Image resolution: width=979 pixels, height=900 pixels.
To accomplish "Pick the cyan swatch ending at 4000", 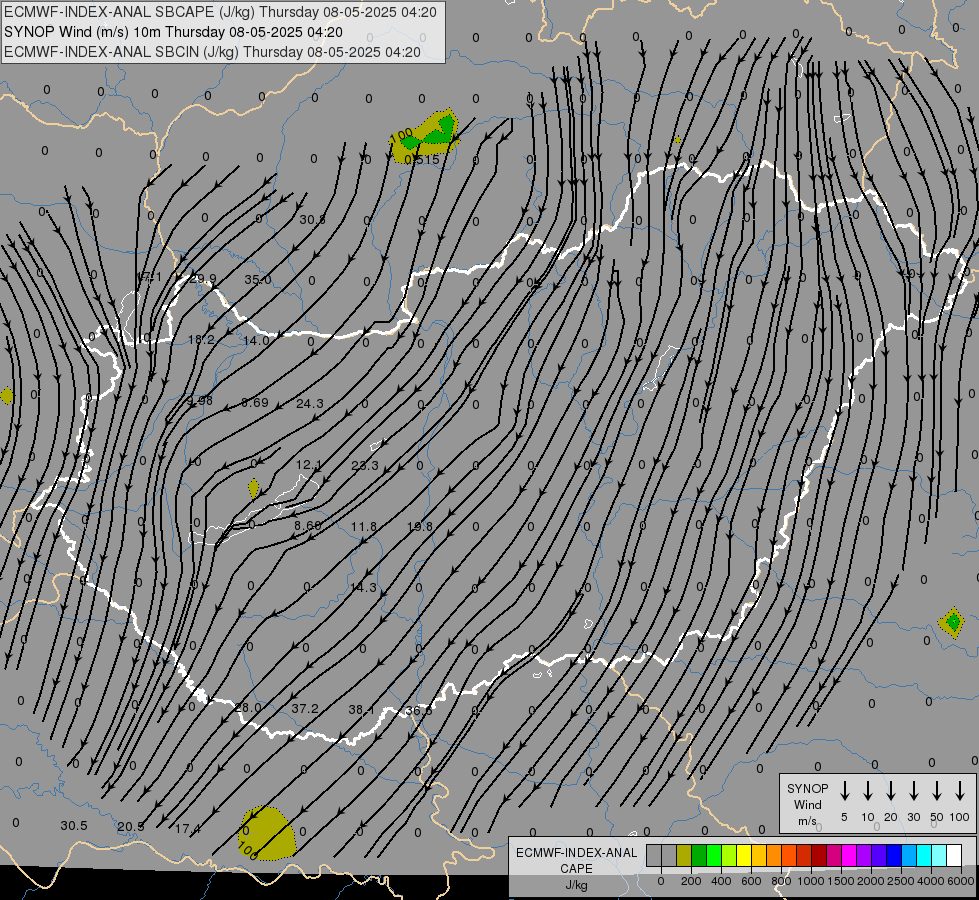I will (923, 855).
